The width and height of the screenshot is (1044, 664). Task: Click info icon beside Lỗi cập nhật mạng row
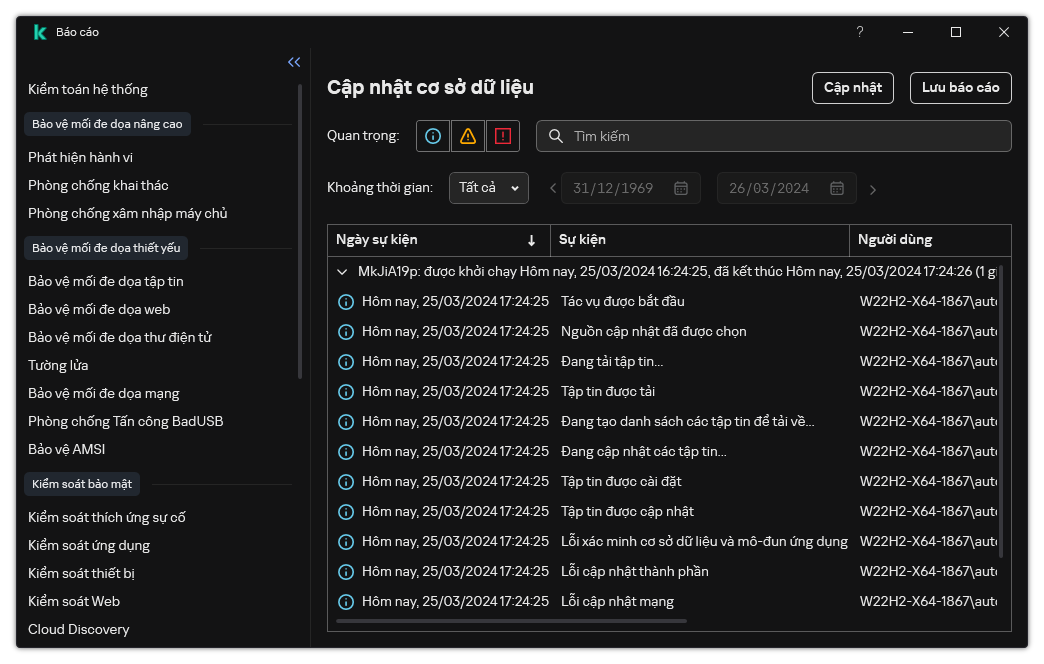point(346,602)
